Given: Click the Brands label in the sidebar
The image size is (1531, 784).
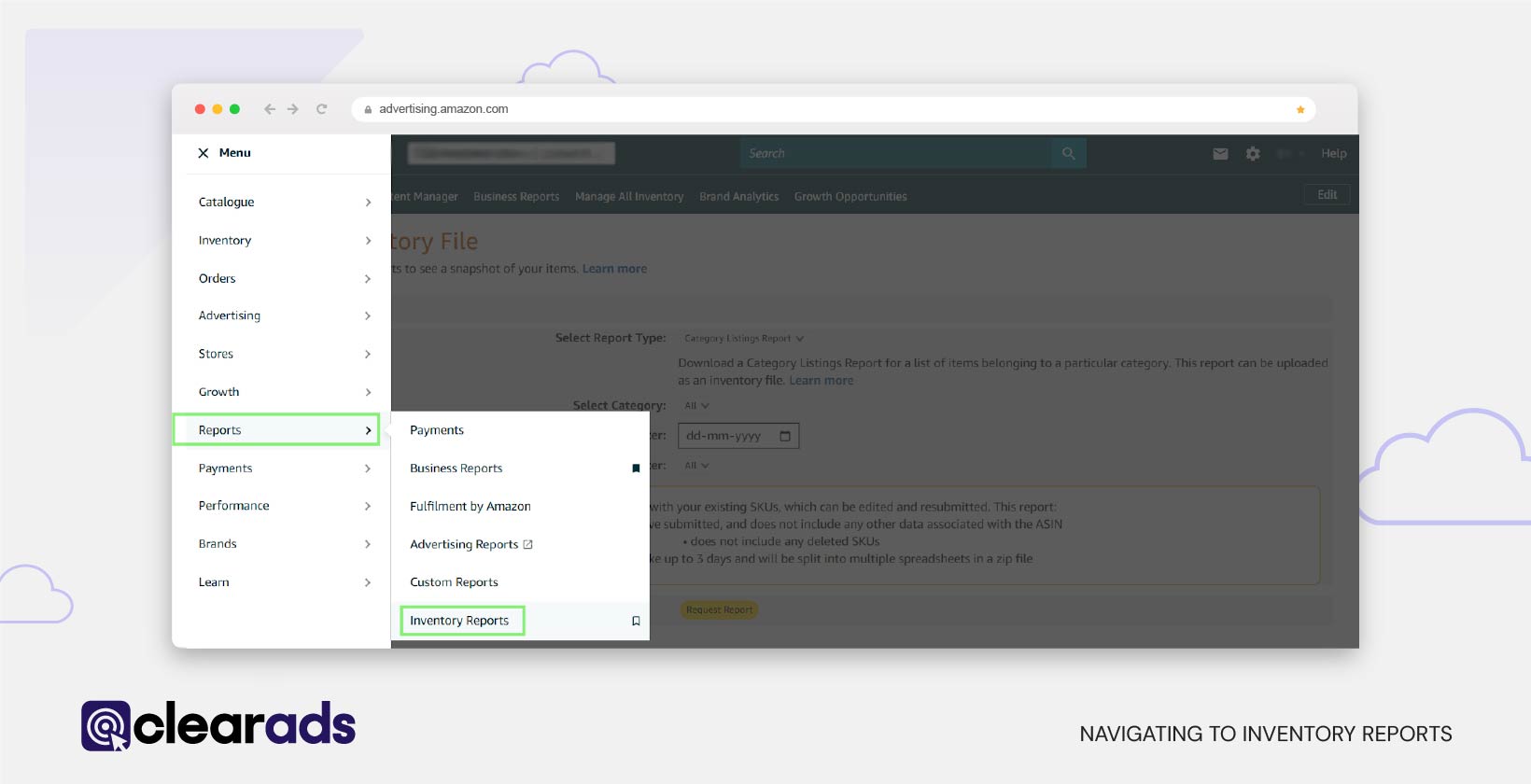Looking at the screenshot, I should tap(218, 544).
